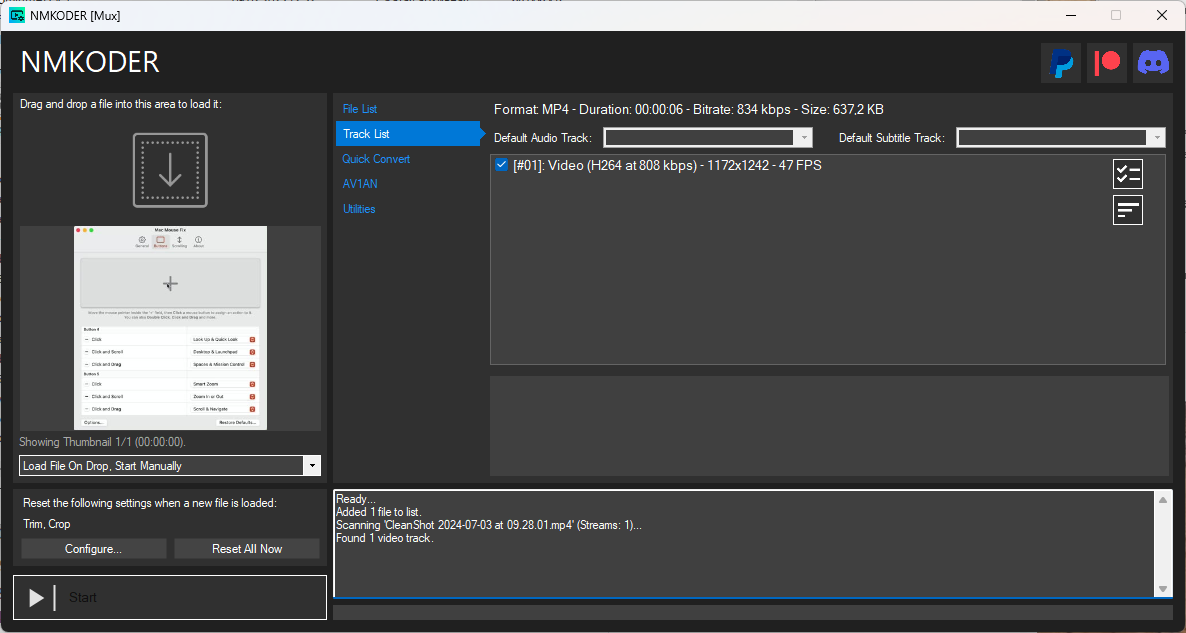Close the NMKODER window
The width and height of the screenshot is (1186, 633).
(1162, 15)
